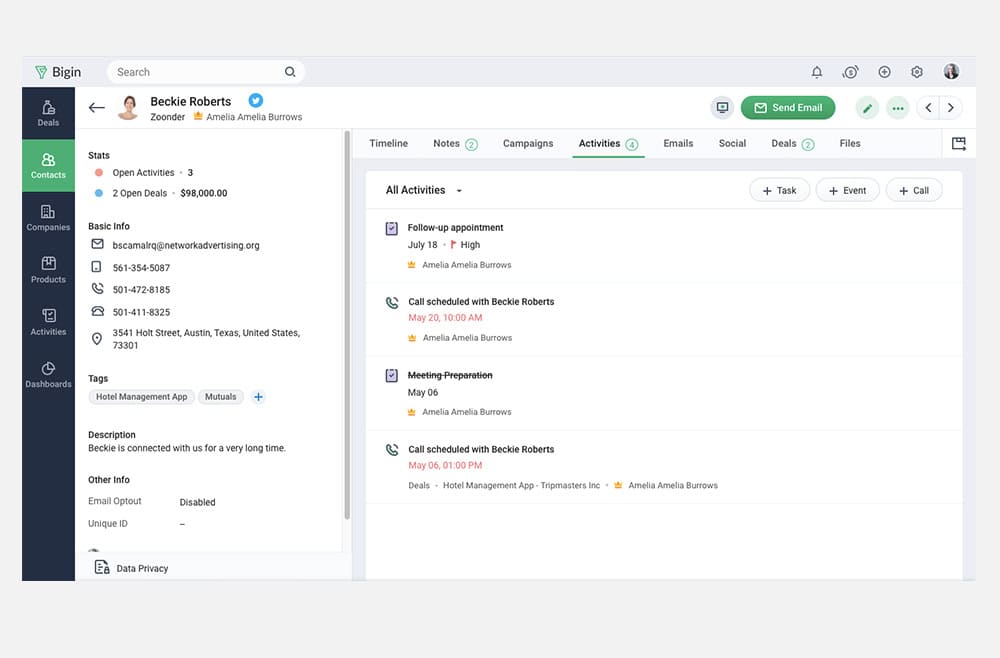
Task: Go to previous contact record
Action: [928, 108]
